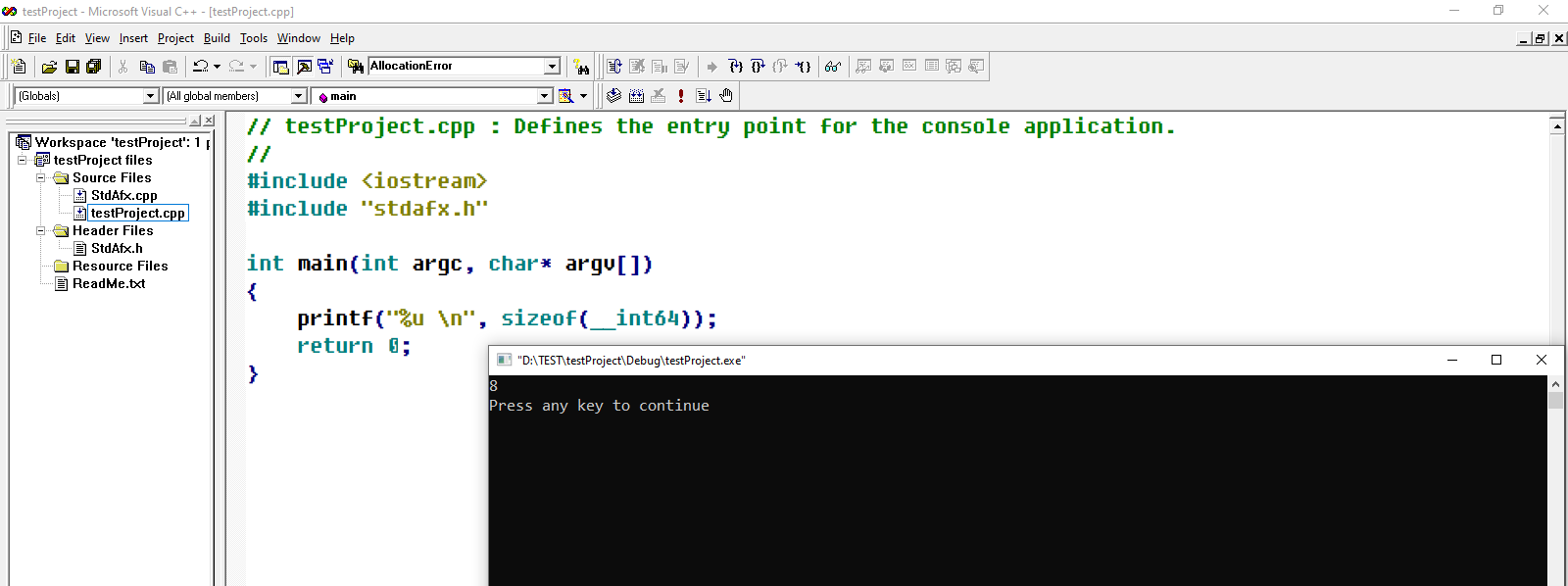This screenshot has height=586, width=1568.
Task: Open the Undo history dropdown arrow
Action: [217, 67]
